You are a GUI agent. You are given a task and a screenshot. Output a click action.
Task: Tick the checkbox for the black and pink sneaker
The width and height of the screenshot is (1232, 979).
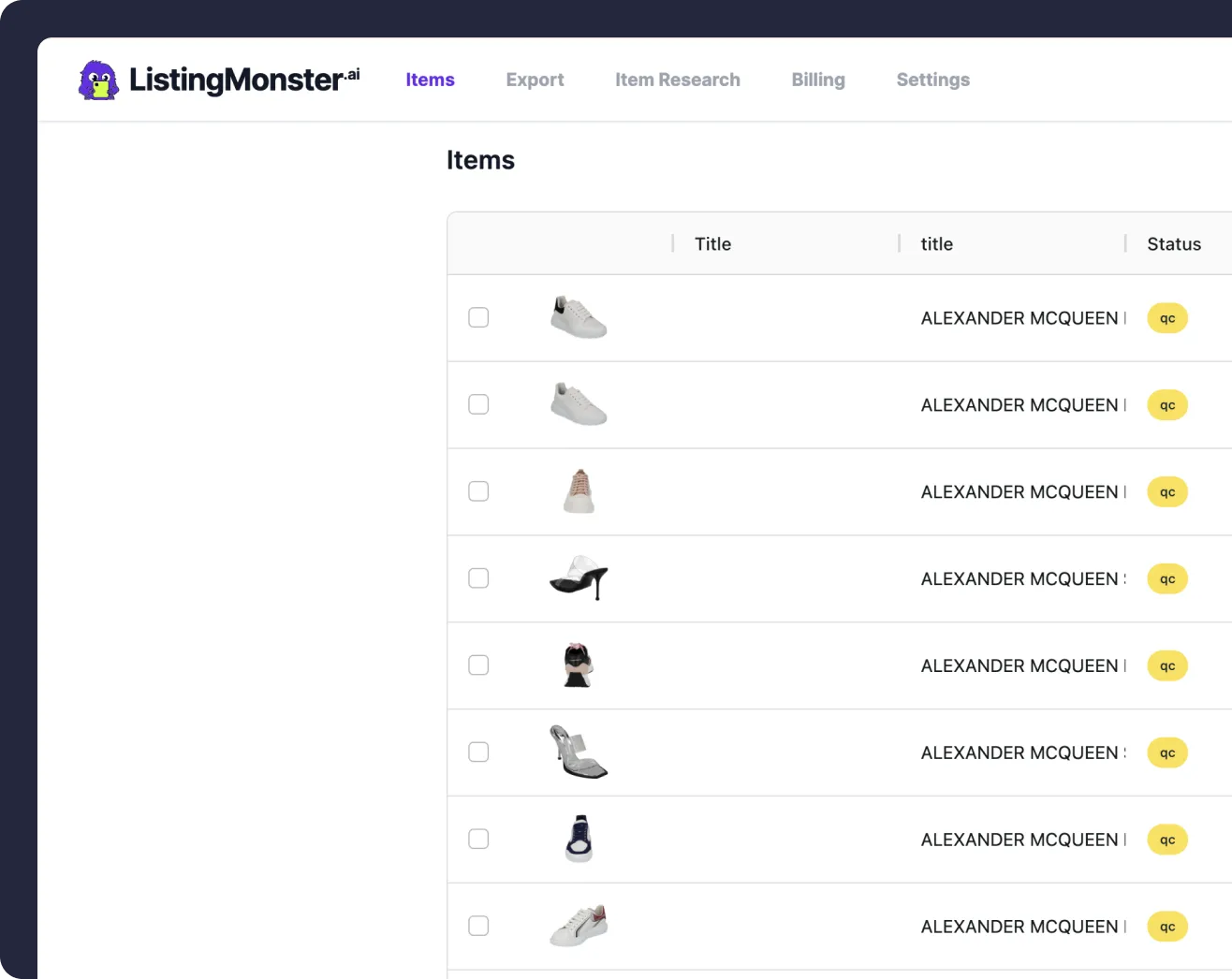[478, 665]
